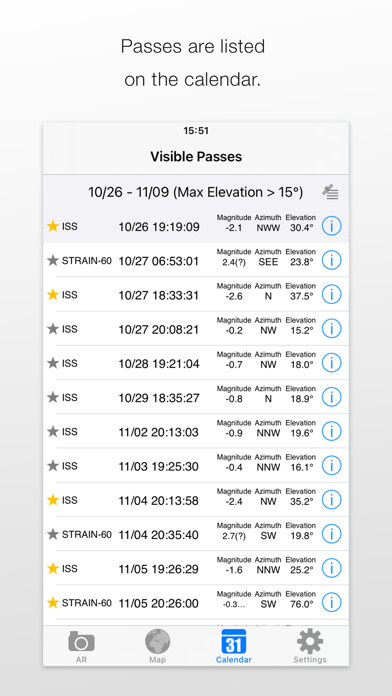Go to the Settings tab
The height and width of the screenshot is (696, 392).
(310, 646)
